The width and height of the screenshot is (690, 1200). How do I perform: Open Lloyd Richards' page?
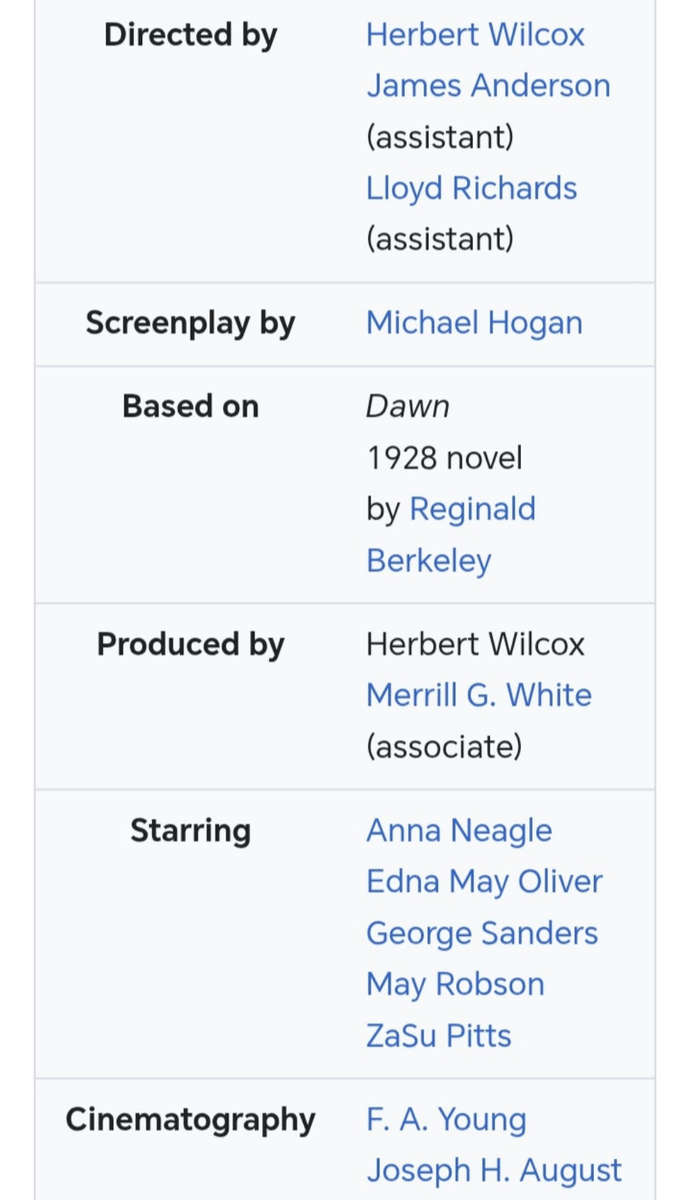[471, 188]
